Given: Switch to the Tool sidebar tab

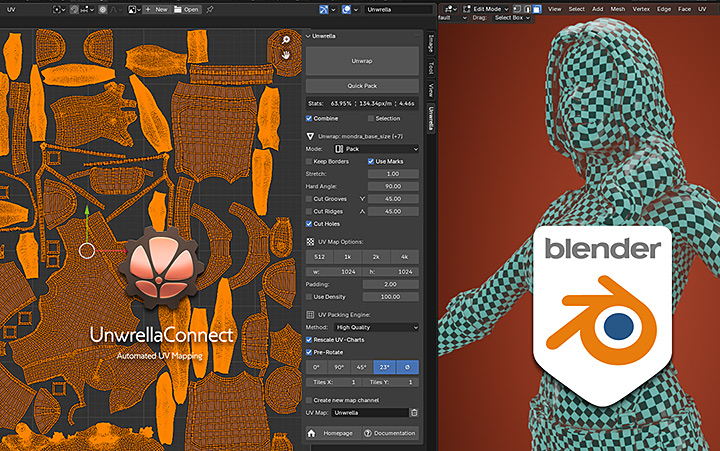Looking at the screenshot, I should point(431,68).
